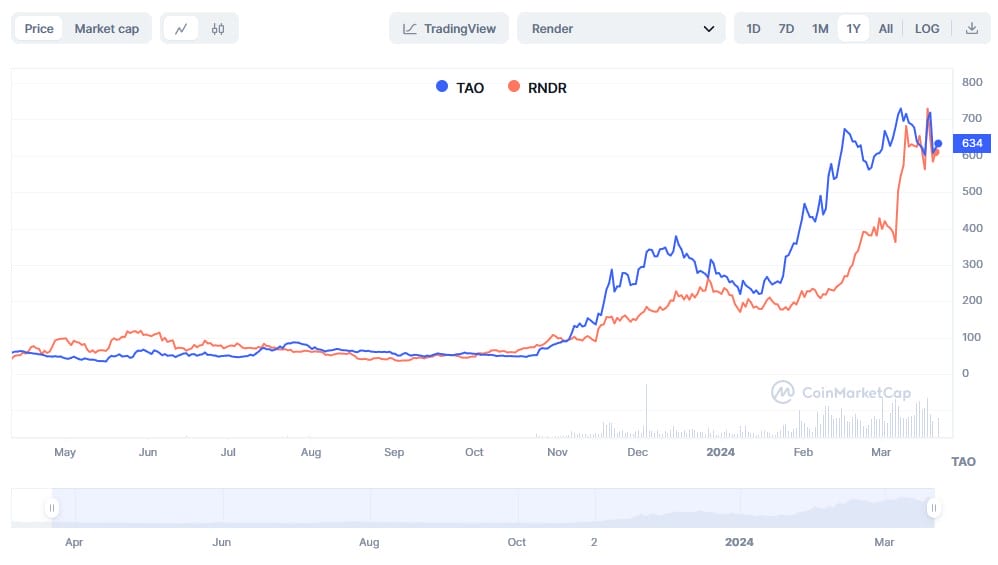Set time range to 1D
The image size is (998, 565).
pos(753,29)
